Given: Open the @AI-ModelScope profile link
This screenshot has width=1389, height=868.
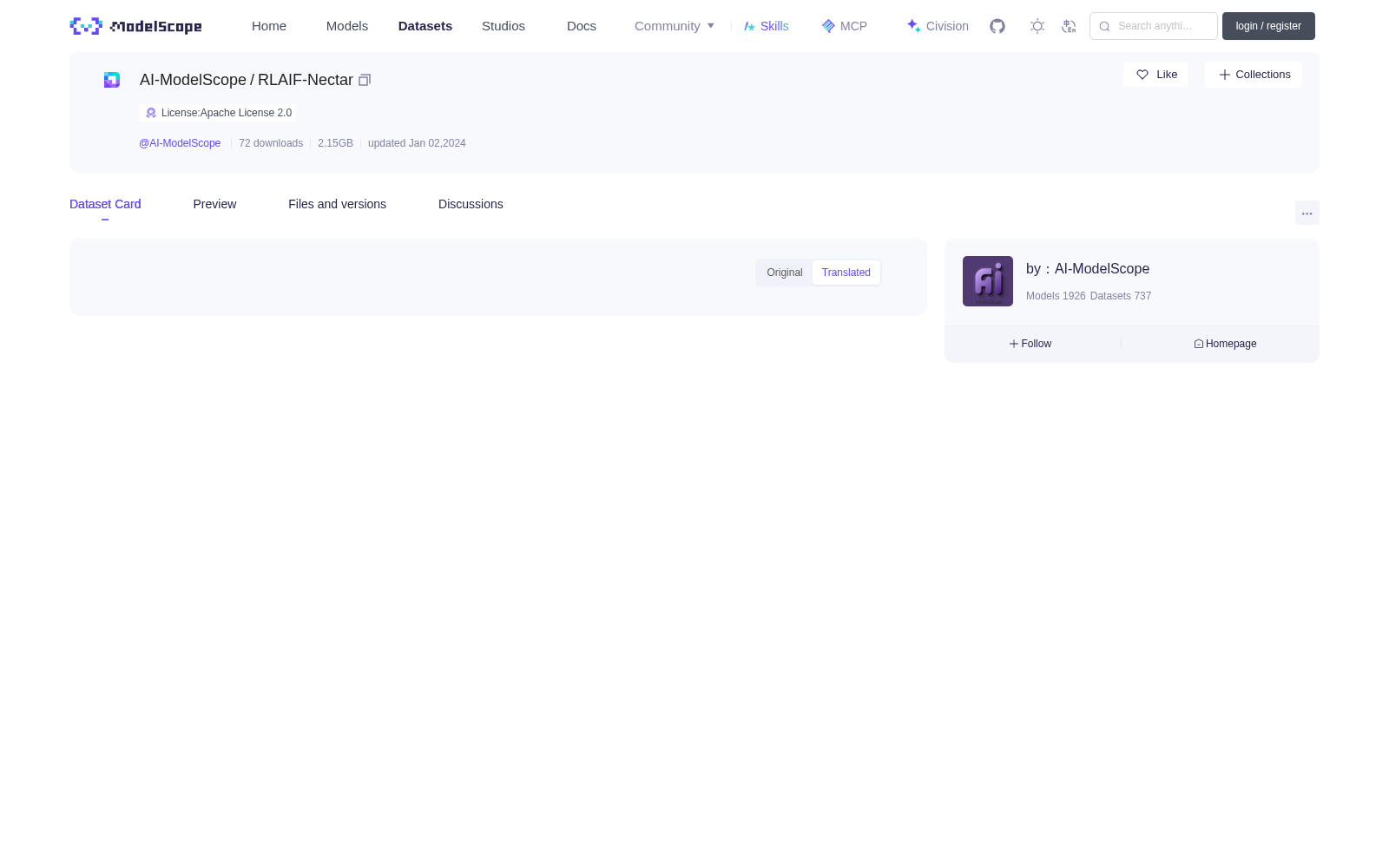Looking at the screenshot, I should (180, 143).
